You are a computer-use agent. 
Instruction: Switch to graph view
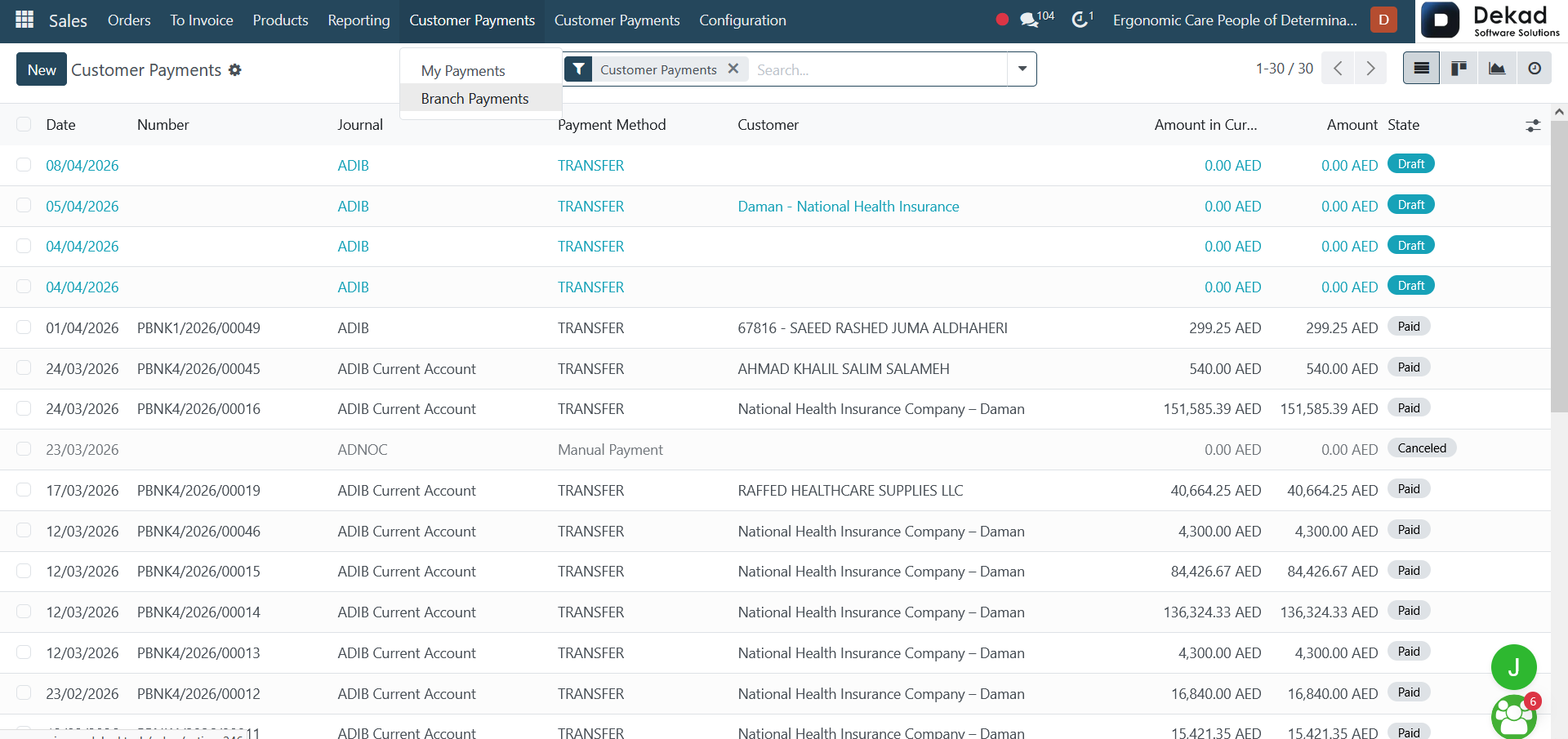[1497, 69]
